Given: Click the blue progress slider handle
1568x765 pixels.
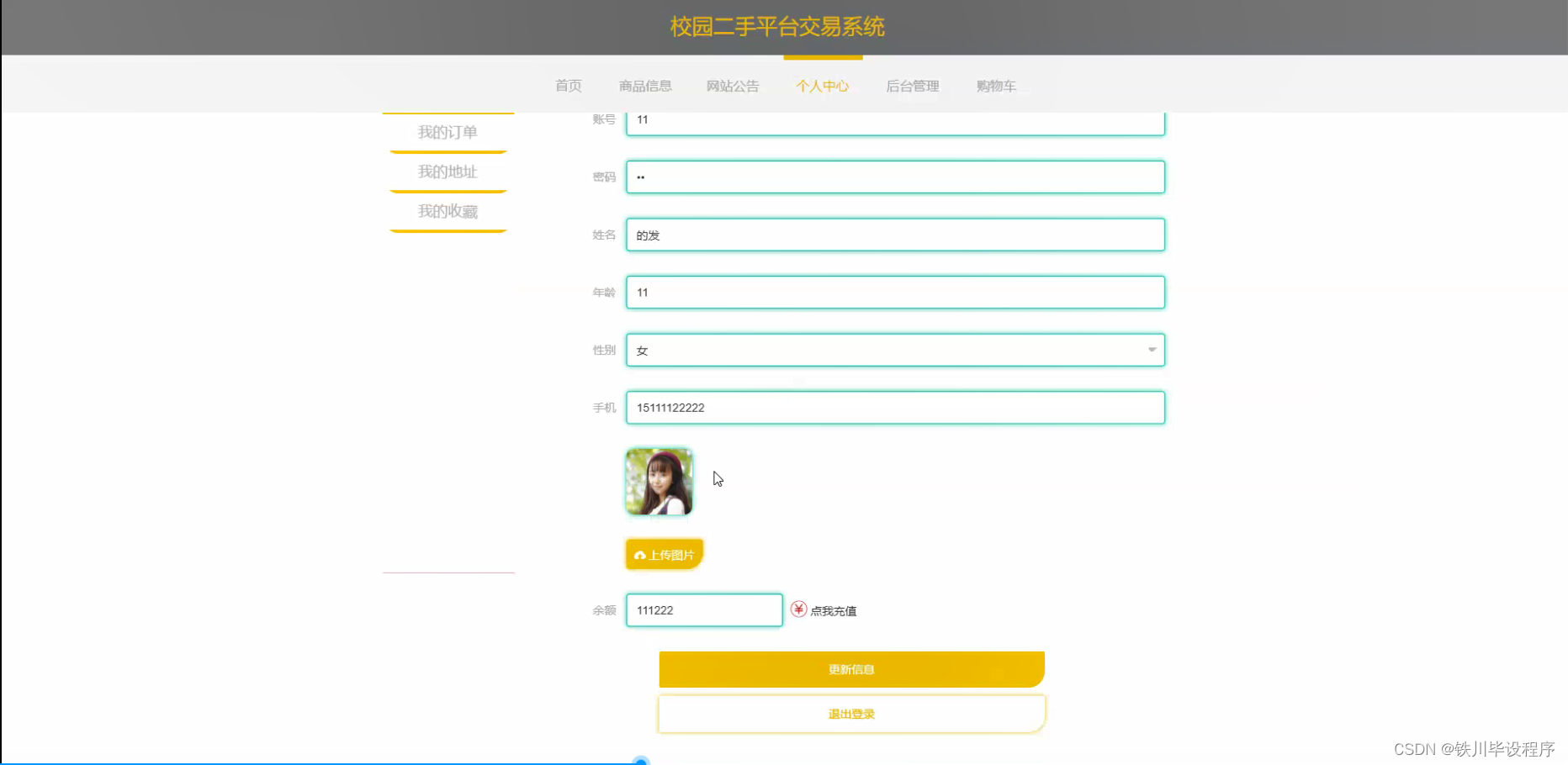Looking at the screenshot, I should (641, 761).
